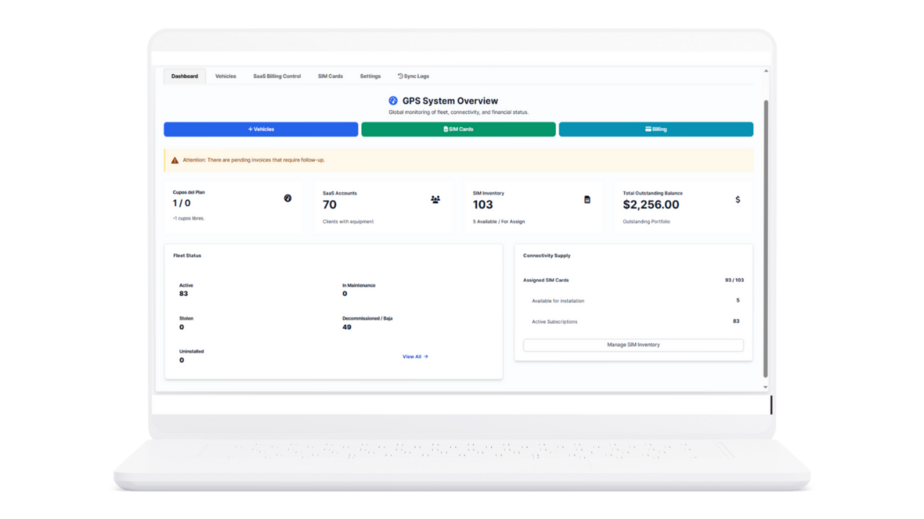
Task: Click the SIM card icon in SIM Inventory card
Action: 587,200
